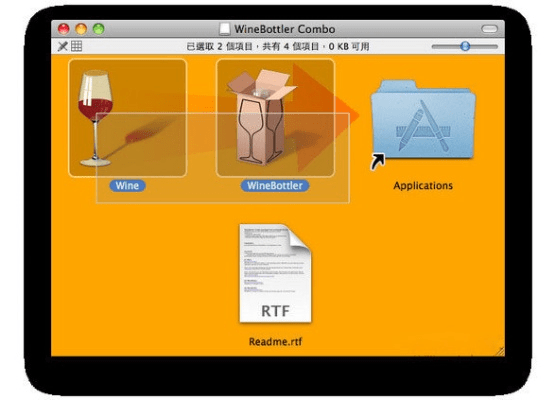Minimize window with yellow button
The image size is (555, 400).
81,29
